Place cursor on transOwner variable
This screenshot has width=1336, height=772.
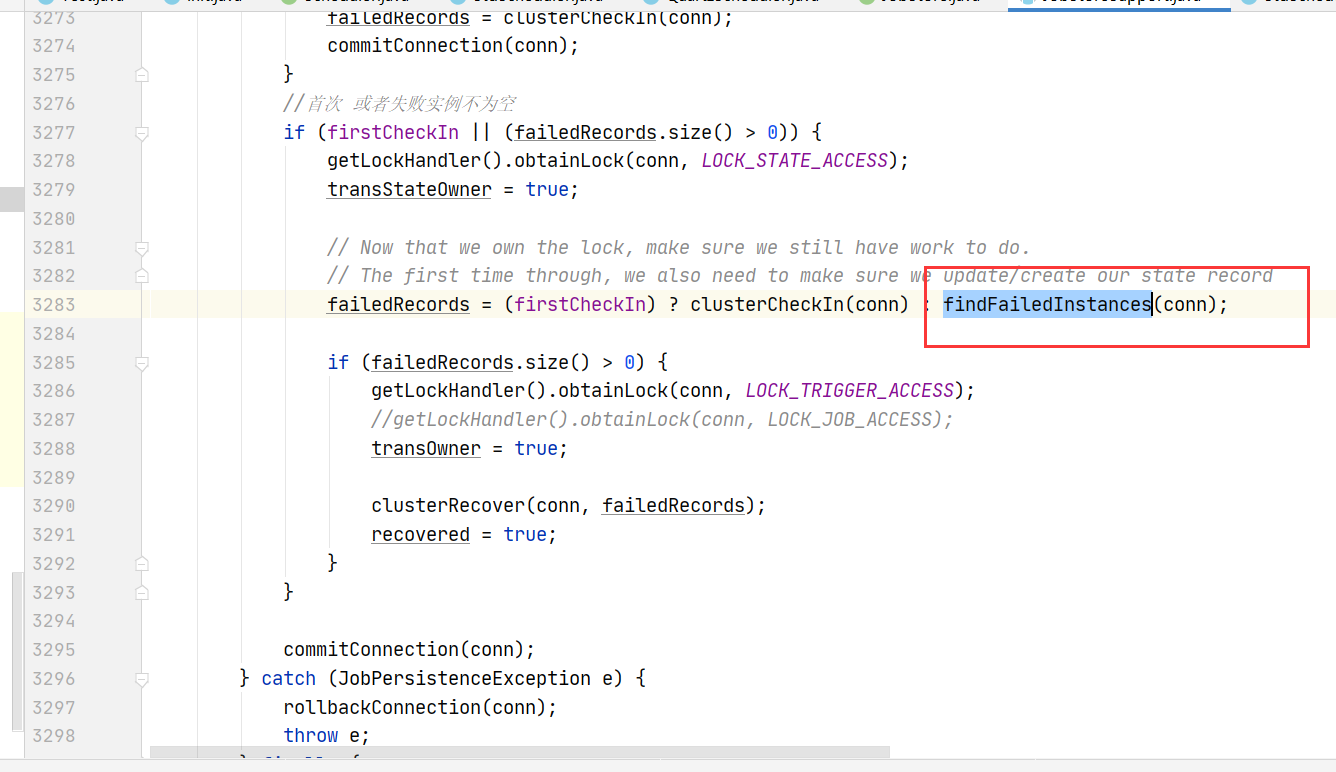[426, 448]
